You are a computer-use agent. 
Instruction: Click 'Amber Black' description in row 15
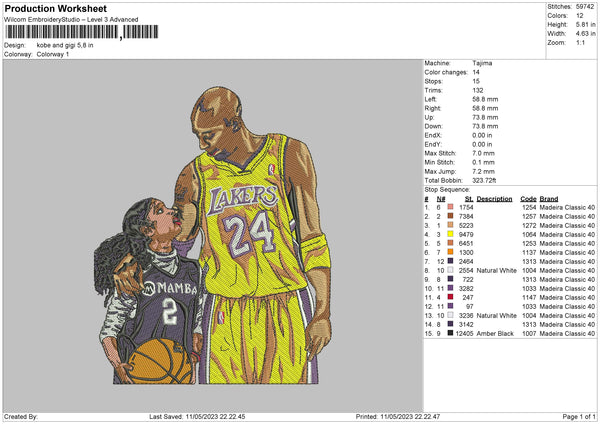[495, 333]
